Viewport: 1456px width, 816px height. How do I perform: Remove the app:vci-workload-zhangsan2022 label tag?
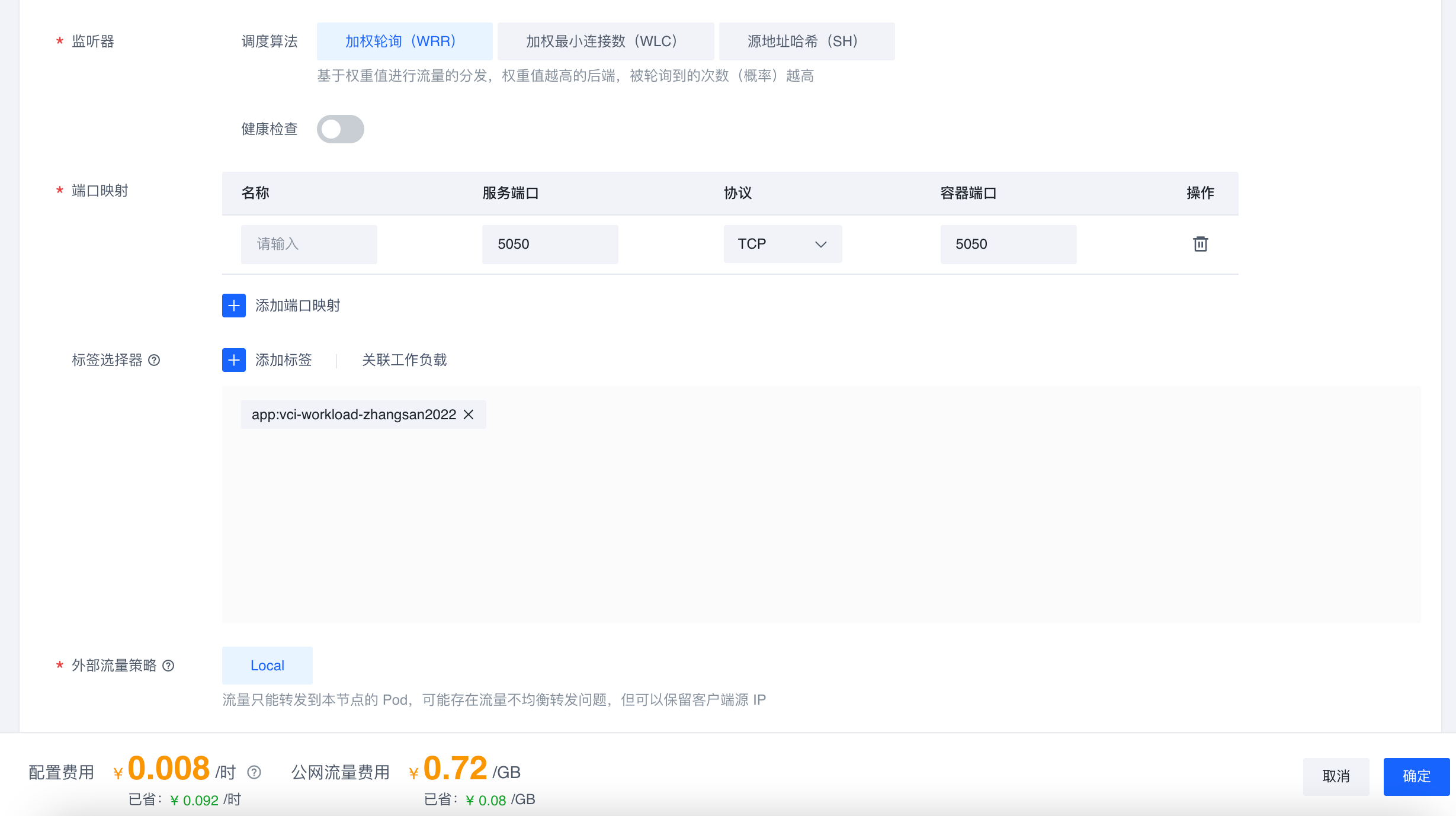pos(469,415)
